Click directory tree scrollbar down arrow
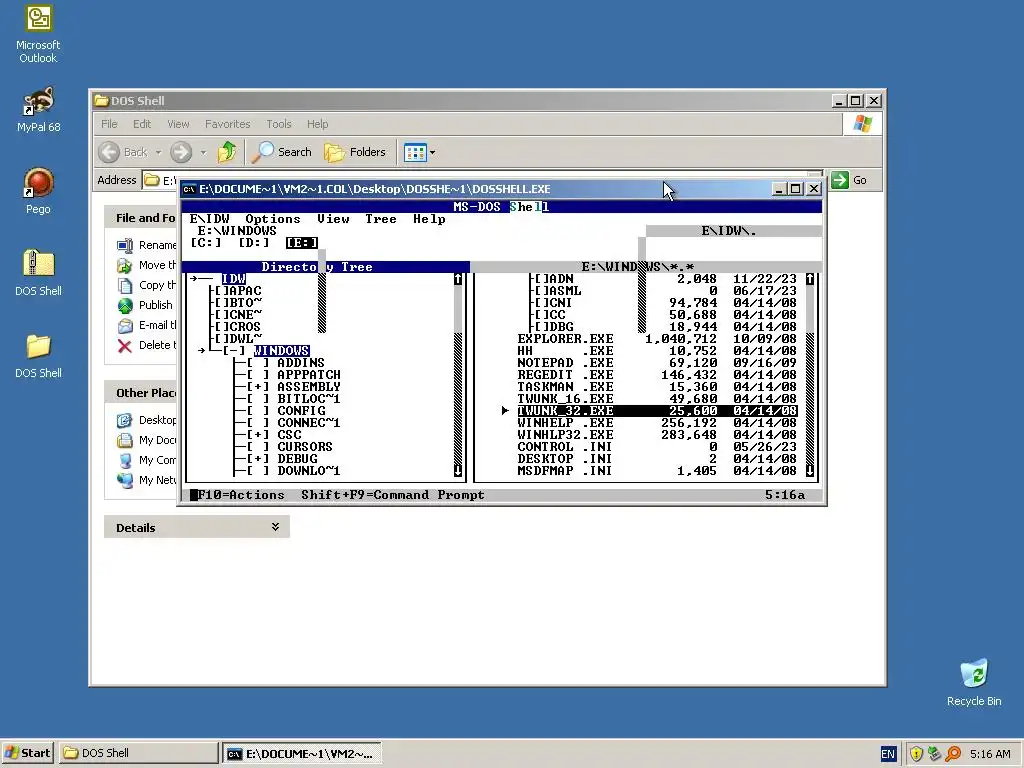Image resolution: width=1024 pixels, height=768 pixels. pyautogui.click(x=458, y=471)
